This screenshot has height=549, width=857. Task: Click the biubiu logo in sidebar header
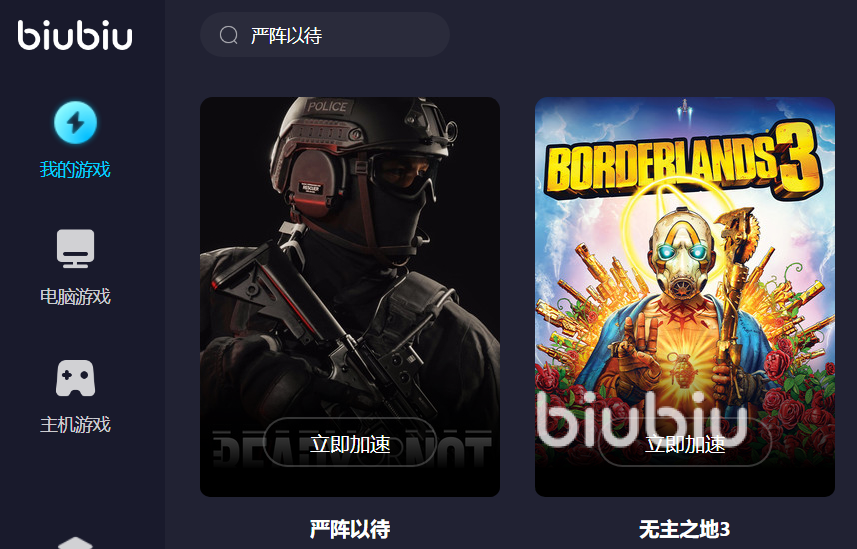click(75, 36)
